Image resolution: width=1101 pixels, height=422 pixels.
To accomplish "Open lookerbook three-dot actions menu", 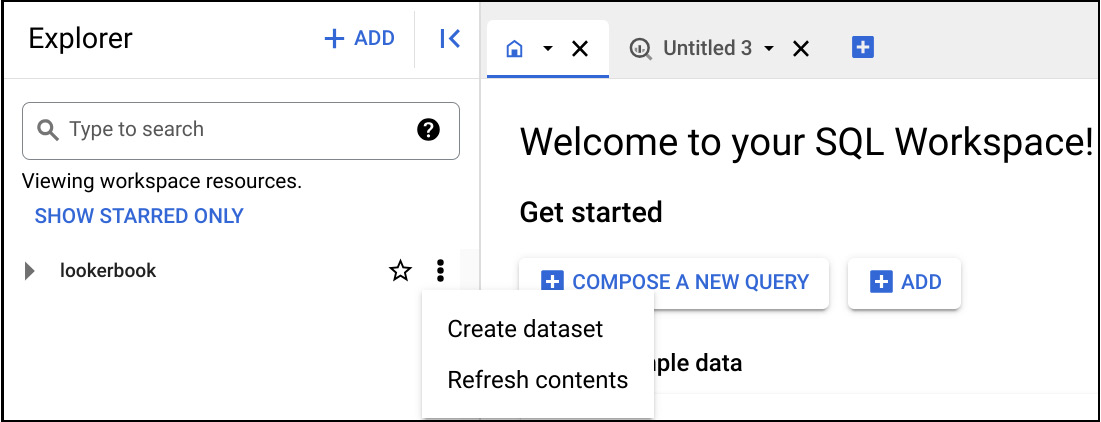I will [440, 270].
